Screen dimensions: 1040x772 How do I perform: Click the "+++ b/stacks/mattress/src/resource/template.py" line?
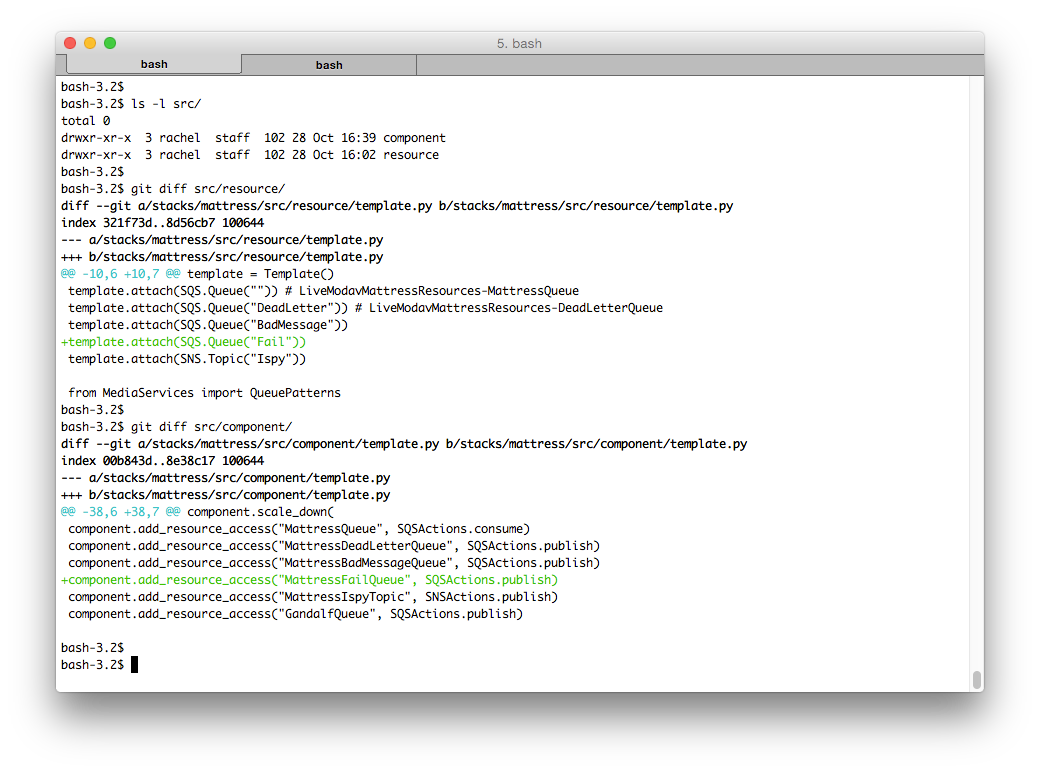222,257
